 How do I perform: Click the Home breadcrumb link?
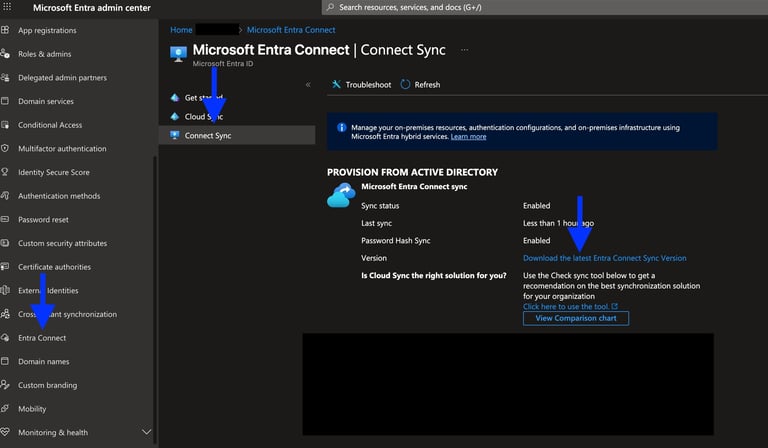coord(181,30)
